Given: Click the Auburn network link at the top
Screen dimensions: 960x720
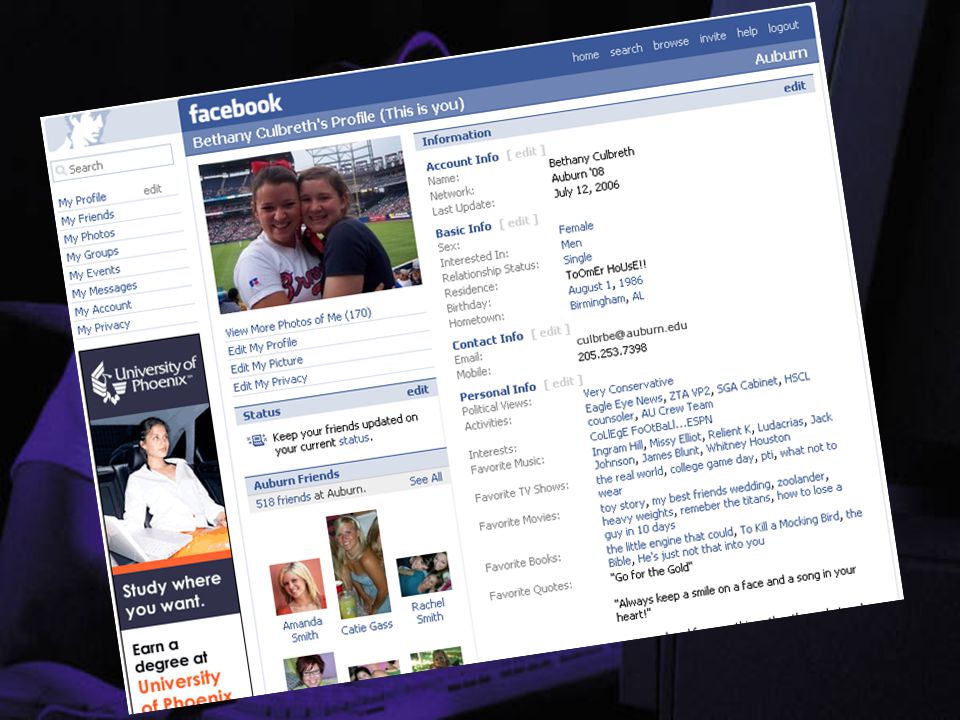Looking at the screenshot, I should [x=781, y=57].
